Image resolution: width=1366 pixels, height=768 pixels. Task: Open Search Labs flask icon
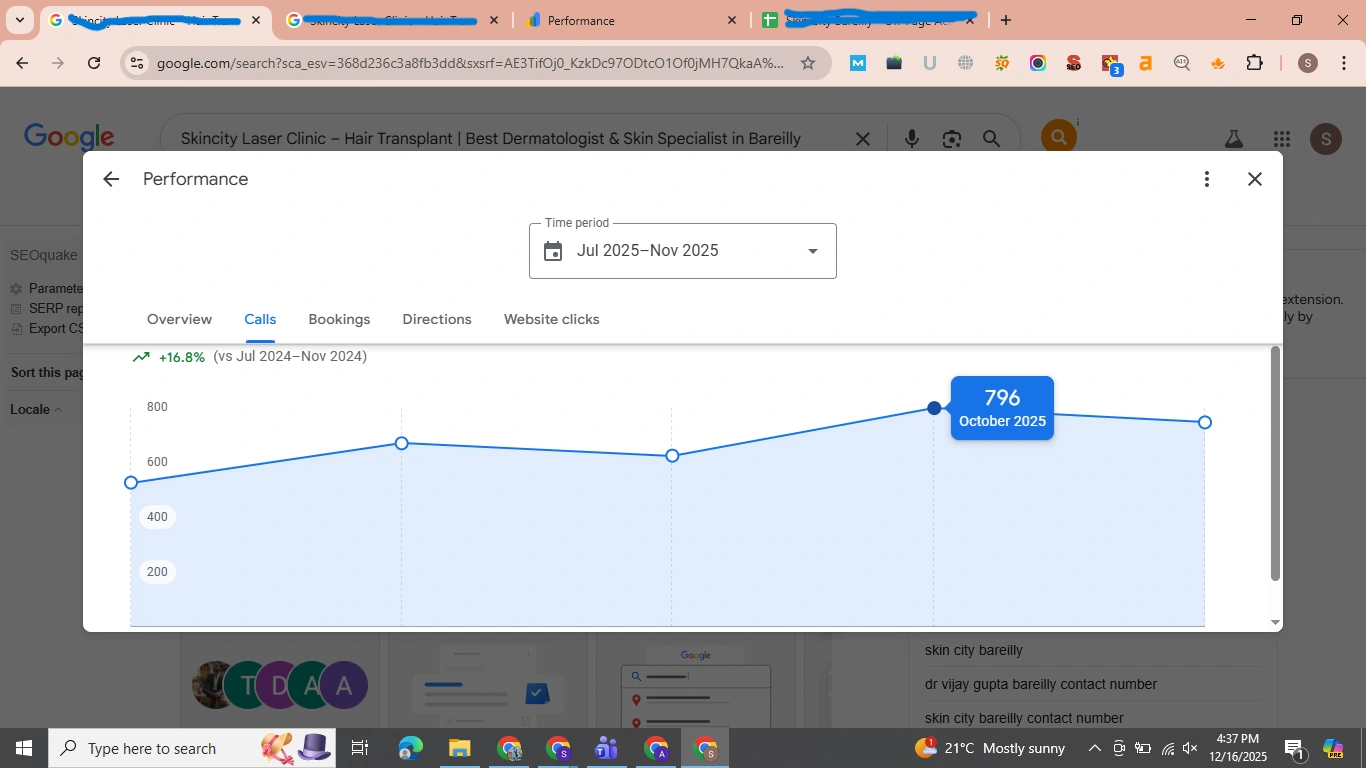pos(1234,140)
